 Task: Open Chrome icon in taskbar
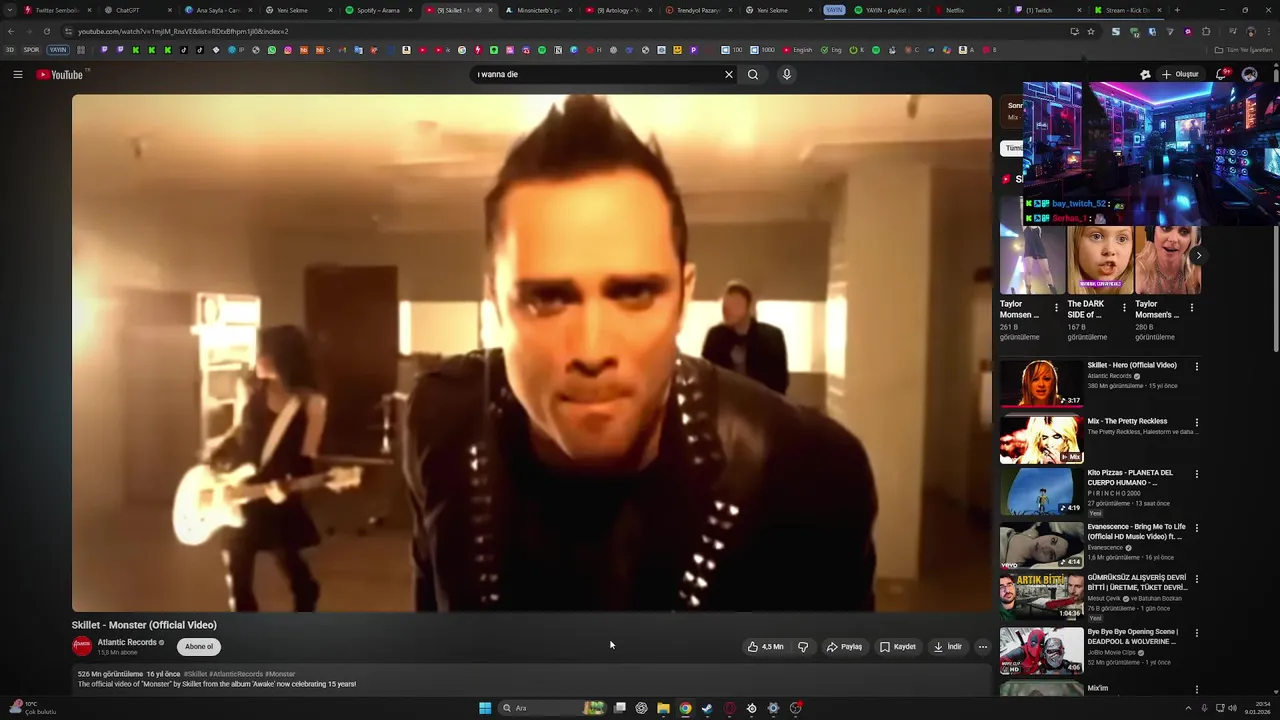point(685,708)
